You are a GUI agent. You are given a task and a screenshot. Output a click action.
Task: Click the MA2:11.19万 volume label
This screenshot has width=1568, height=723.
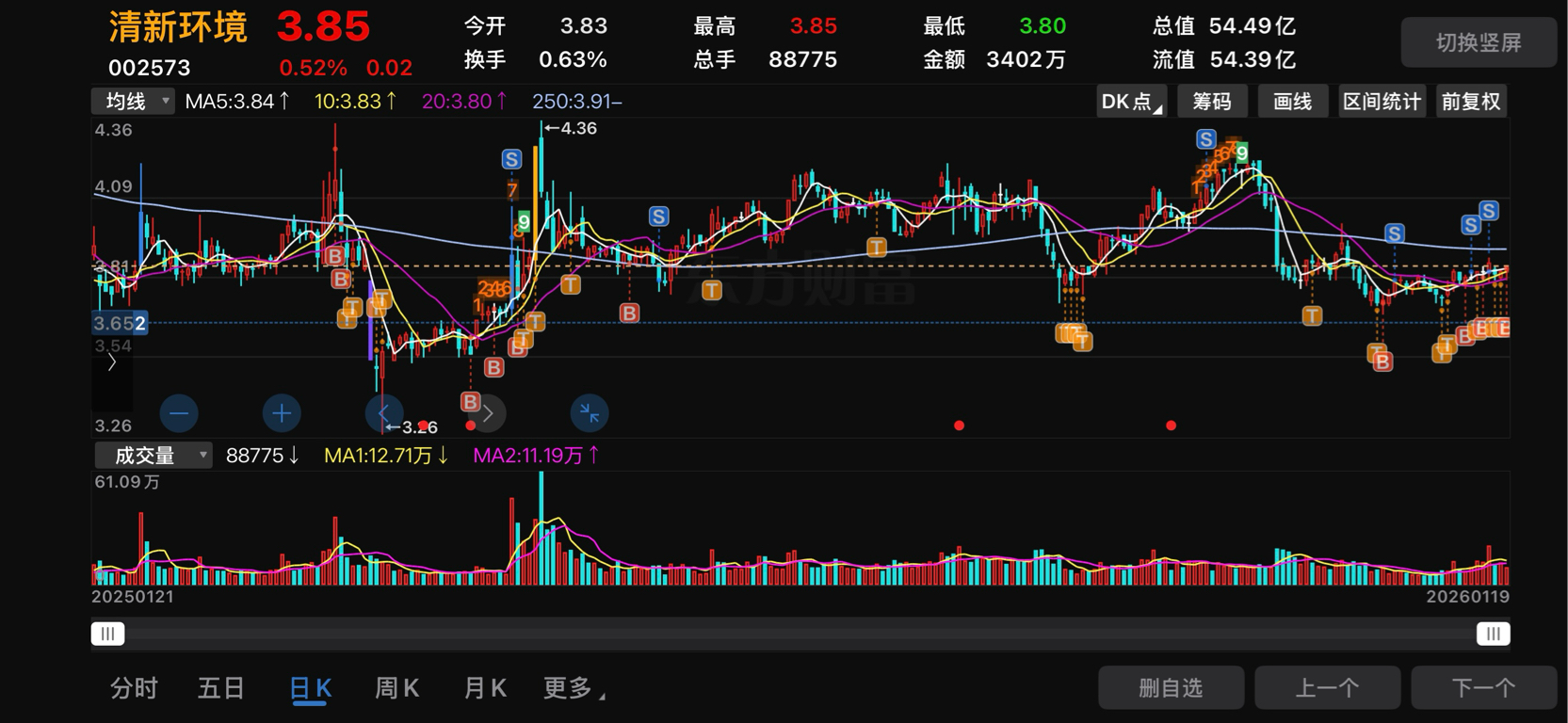536,456
